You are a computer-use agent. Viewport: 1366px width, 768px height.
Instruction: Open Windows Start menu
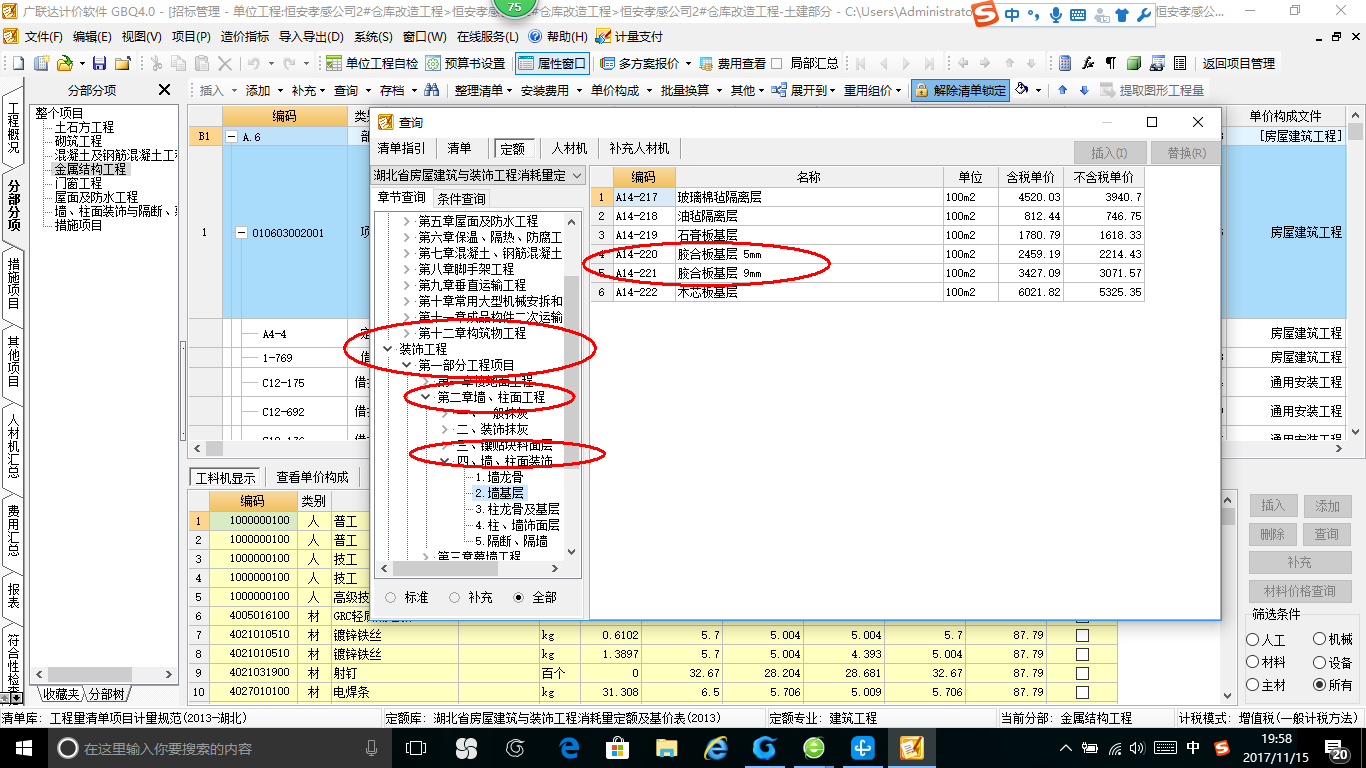(x=24, y=748)
